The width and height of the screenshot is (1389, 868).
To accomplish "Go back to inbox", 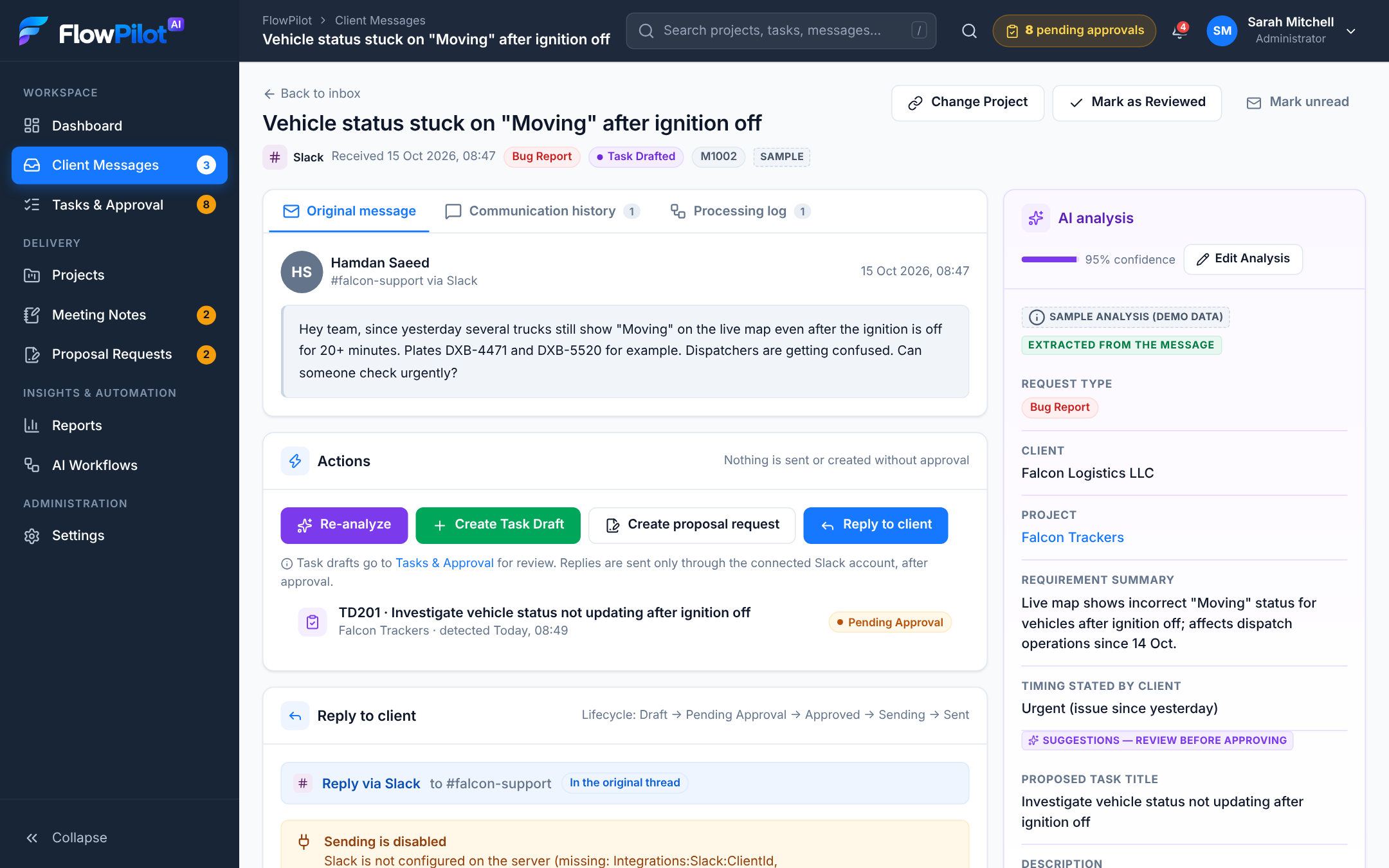I will [x=313, y=93].
